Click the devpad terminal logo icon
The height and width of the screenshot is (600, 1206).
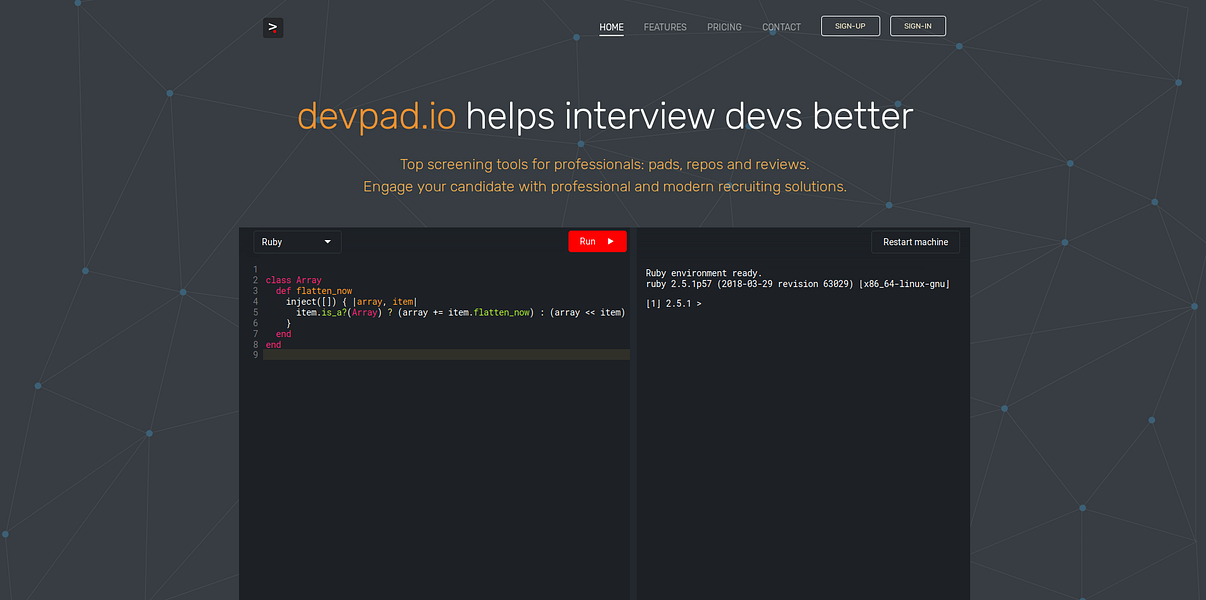point(273,28)
